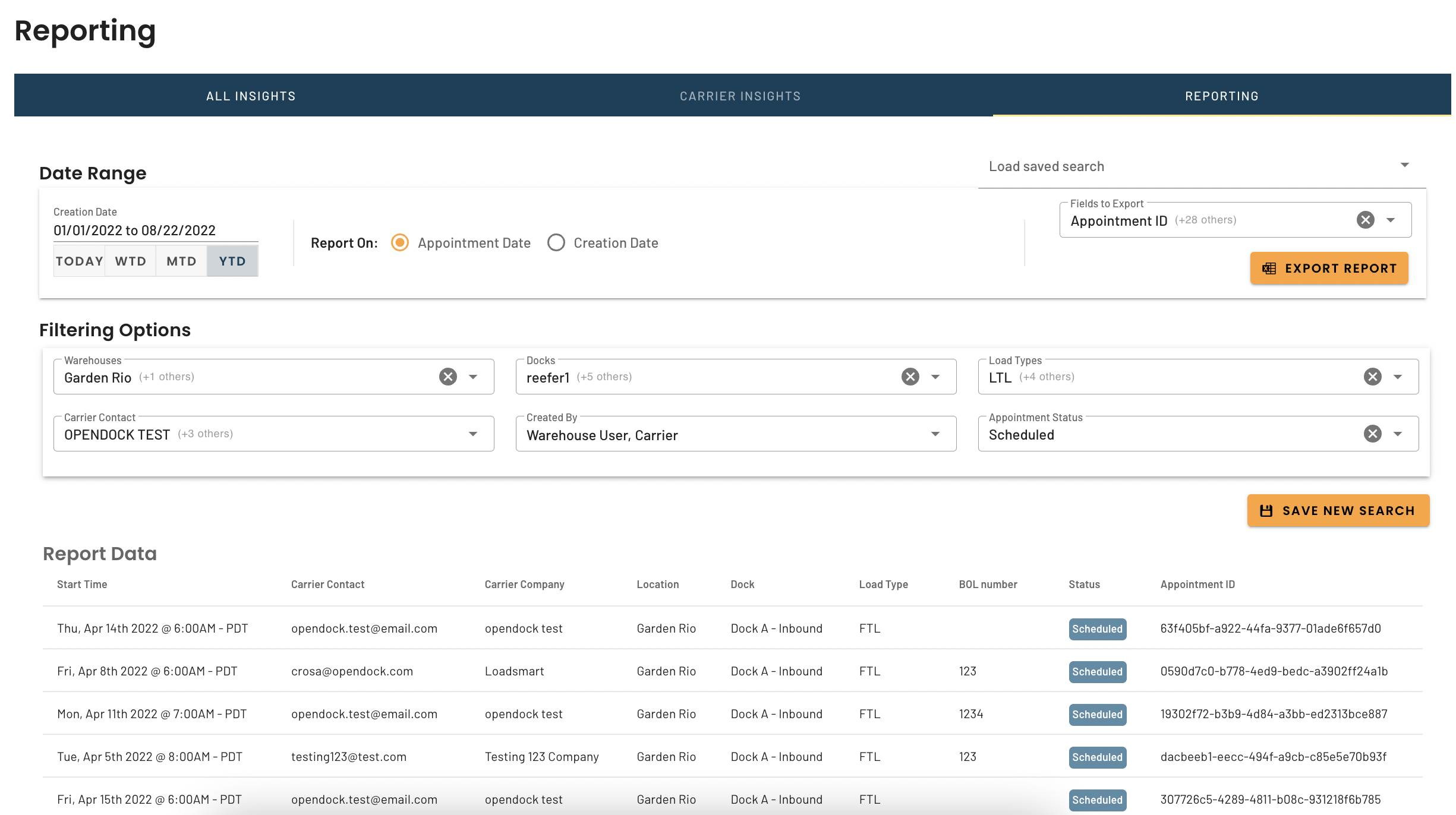Select the Appointment Date radio button

pos(400,242)
